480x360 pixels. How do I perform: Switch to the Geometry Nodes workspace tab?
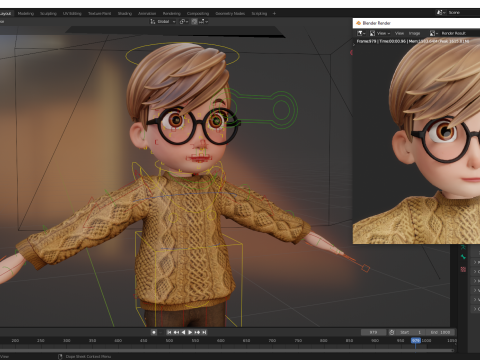(230, 13)
